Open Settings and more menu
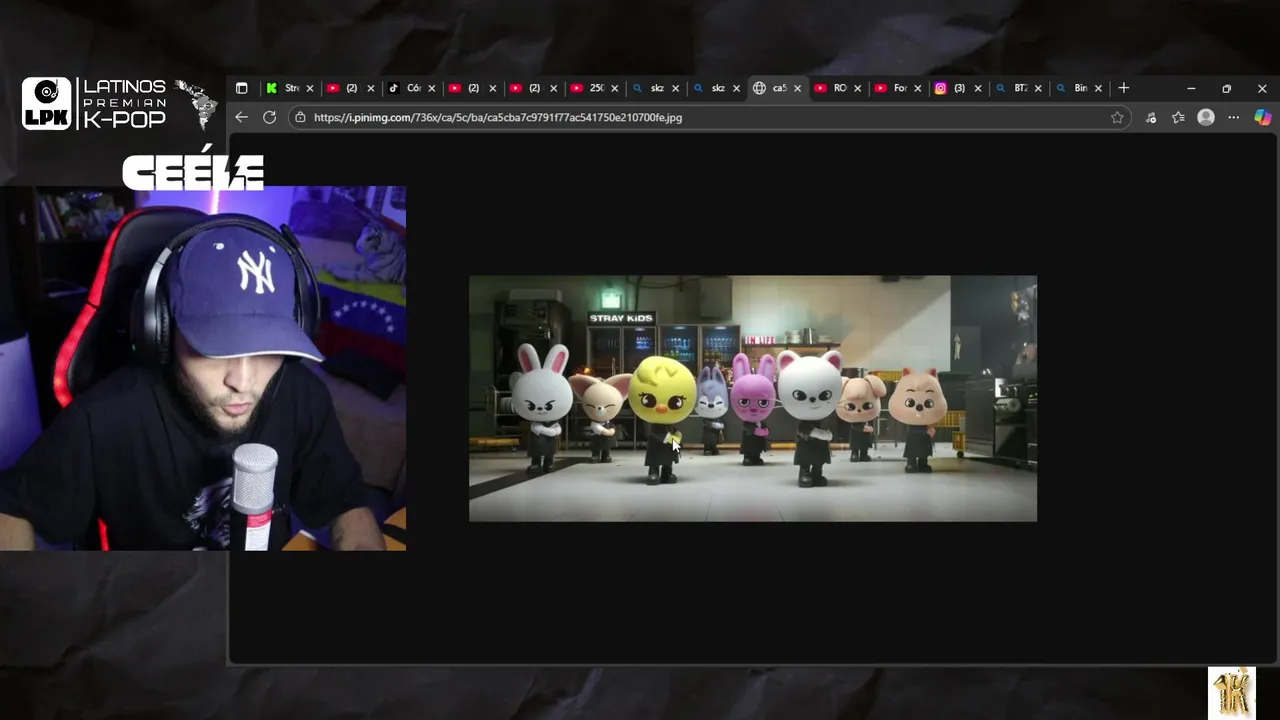This screenshot has width=1280, height=720. [1233, 117]
